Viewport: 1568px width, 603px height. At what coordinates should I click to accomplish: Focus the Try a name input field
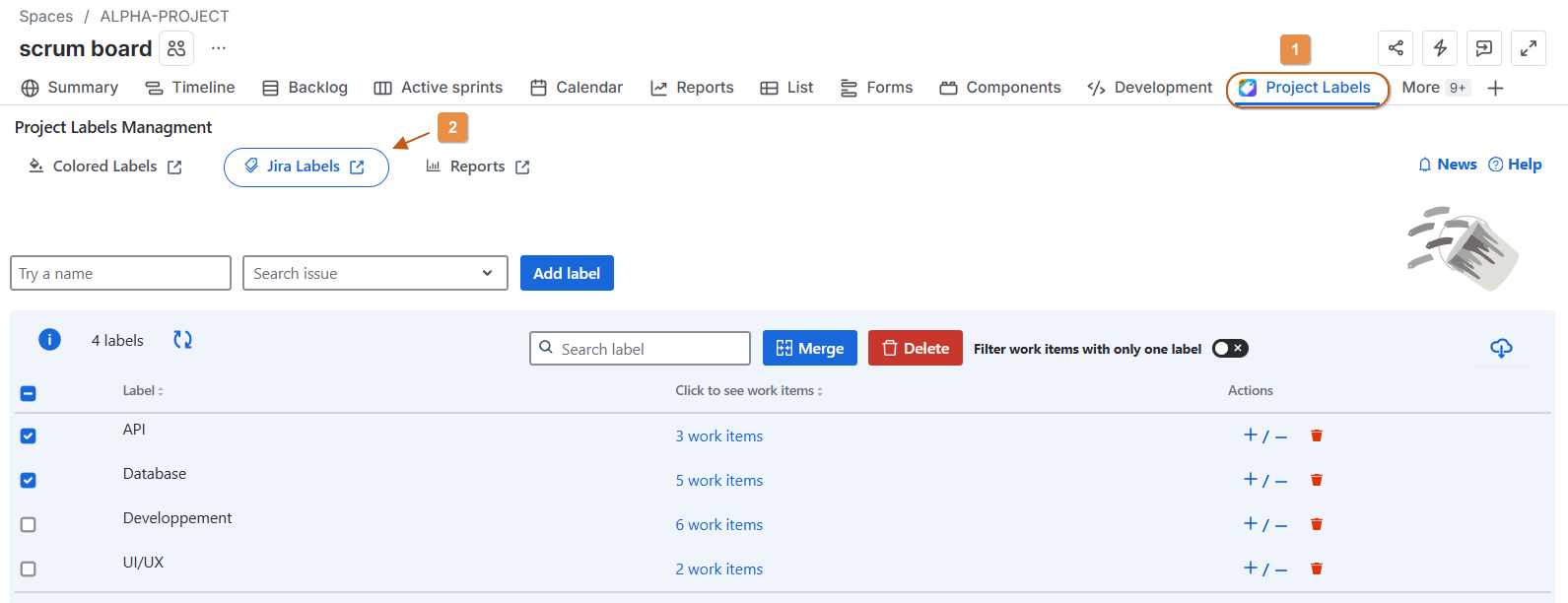tap(120, 273)
